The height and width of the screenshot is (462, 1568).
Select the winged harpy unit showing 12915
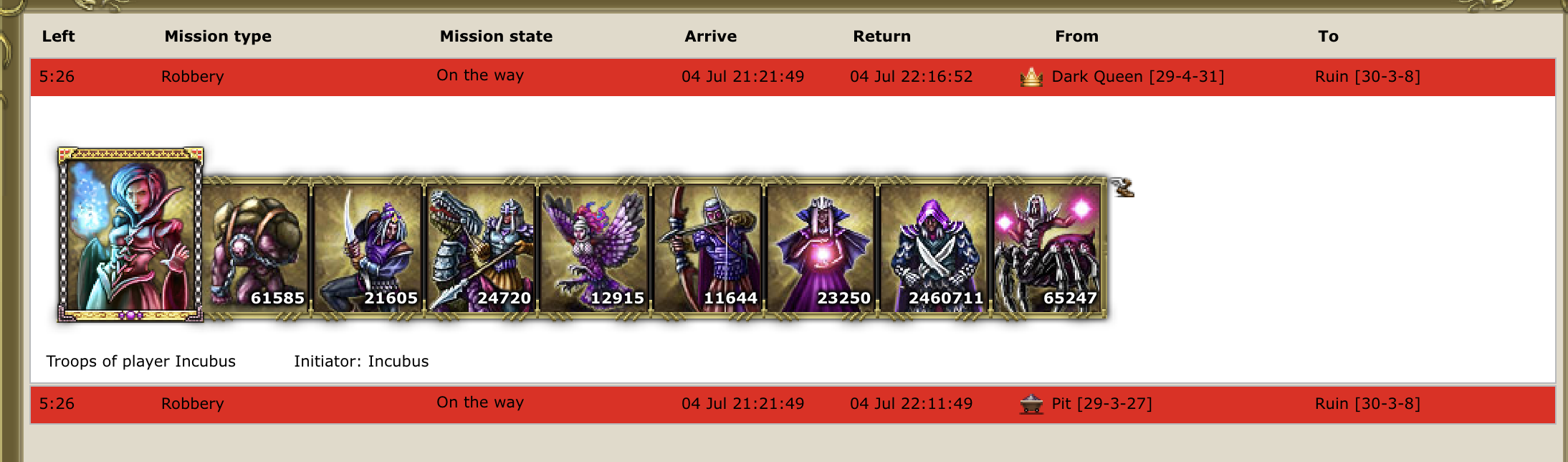(x=595, y=247)
